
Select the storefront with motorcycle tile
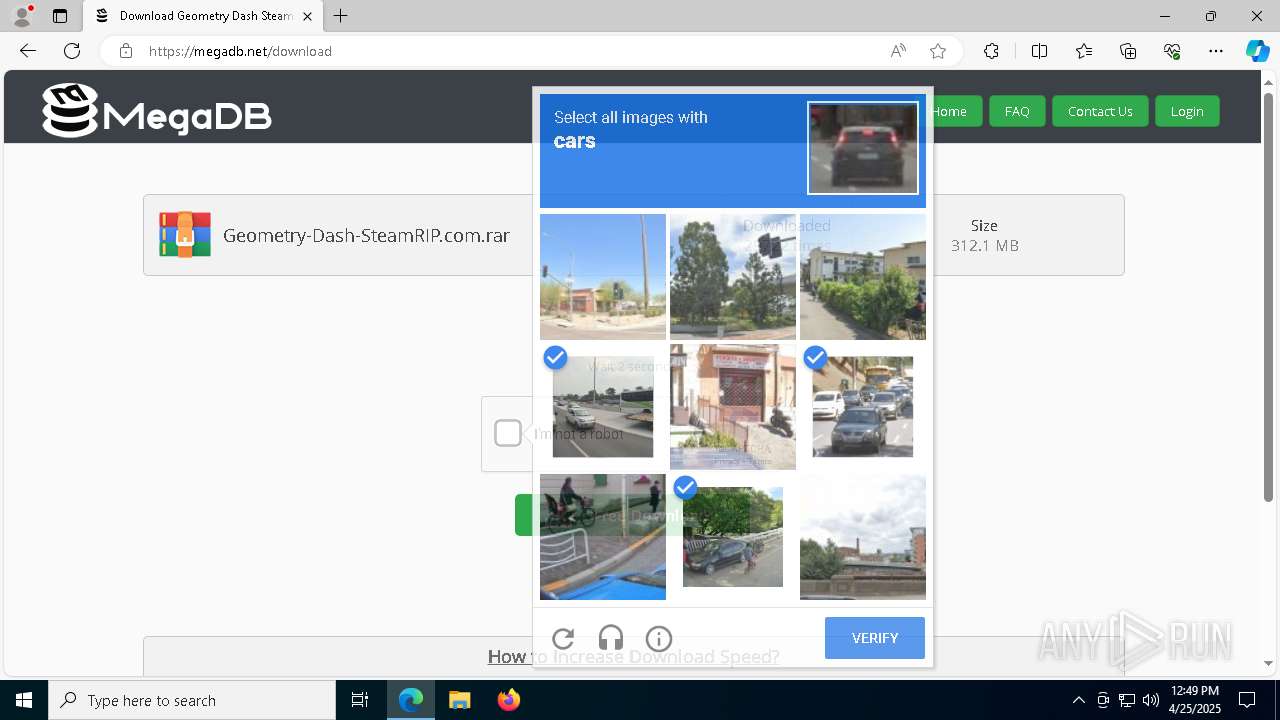coord(733,407)
